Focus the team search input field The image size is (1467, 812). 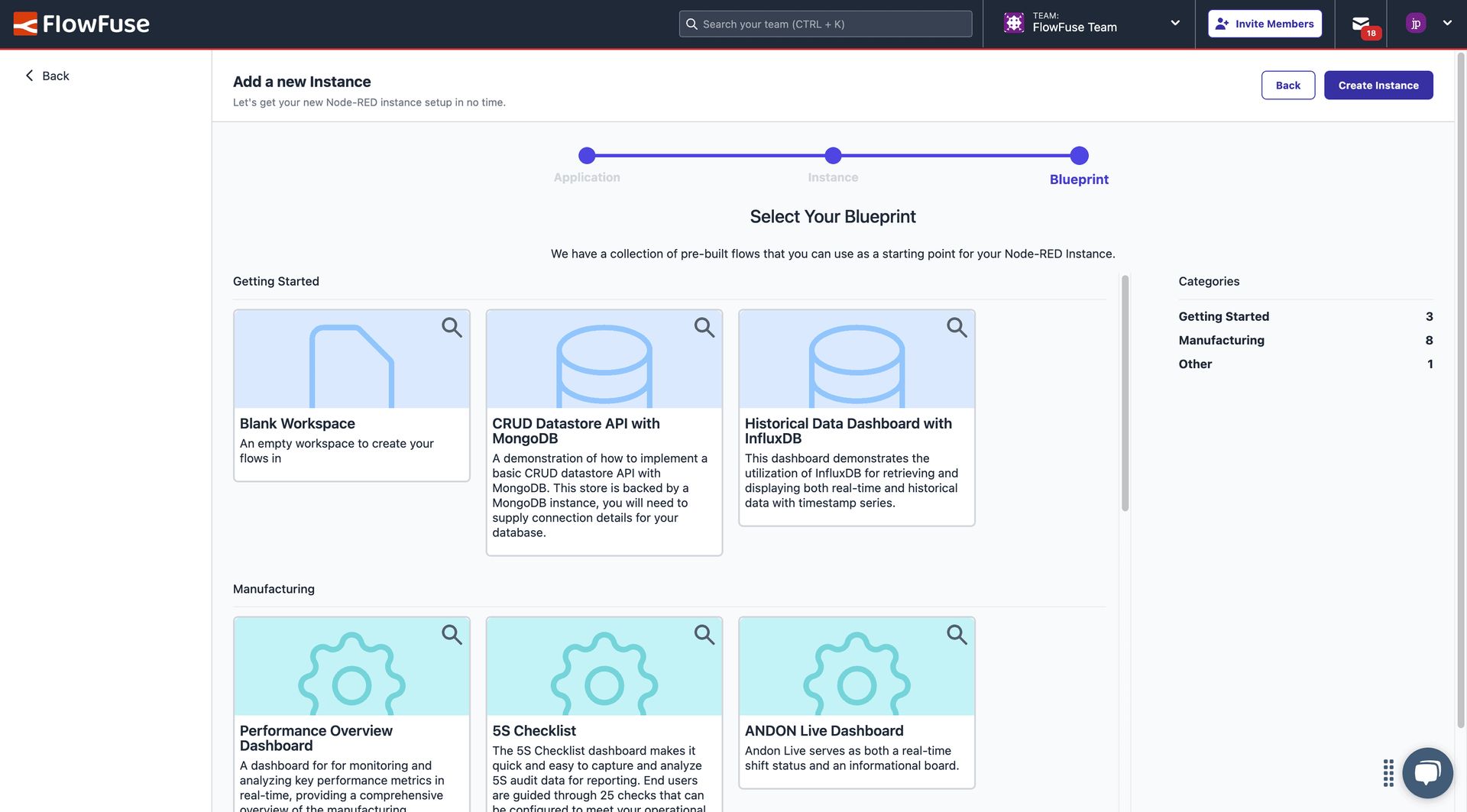click(x=825, y=24)
